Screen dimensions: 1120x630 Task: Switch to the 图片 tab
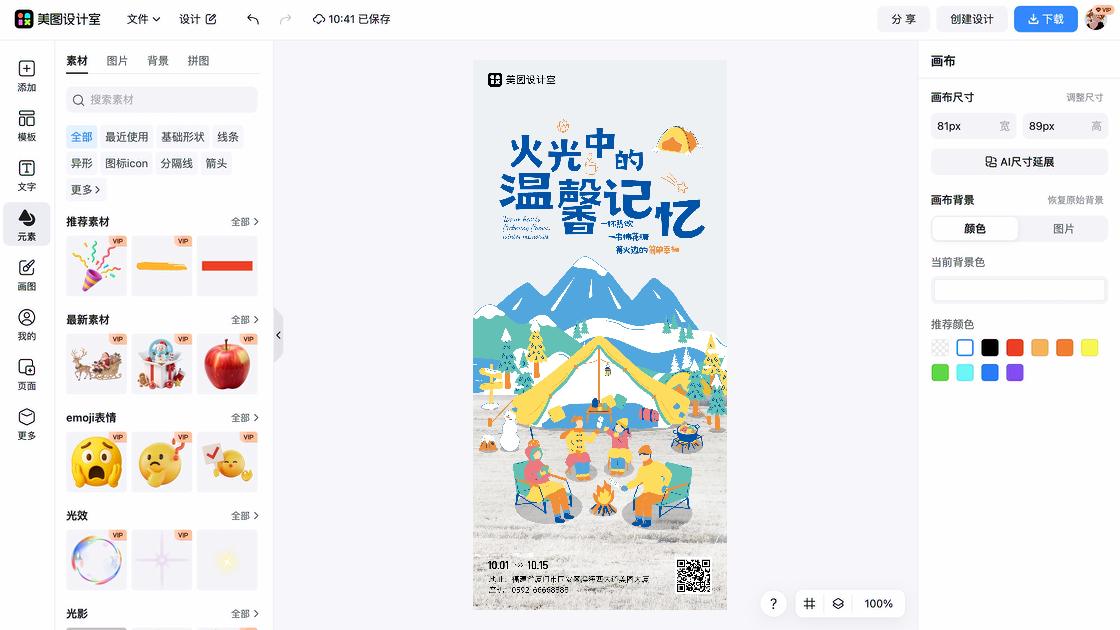[117, 61]
